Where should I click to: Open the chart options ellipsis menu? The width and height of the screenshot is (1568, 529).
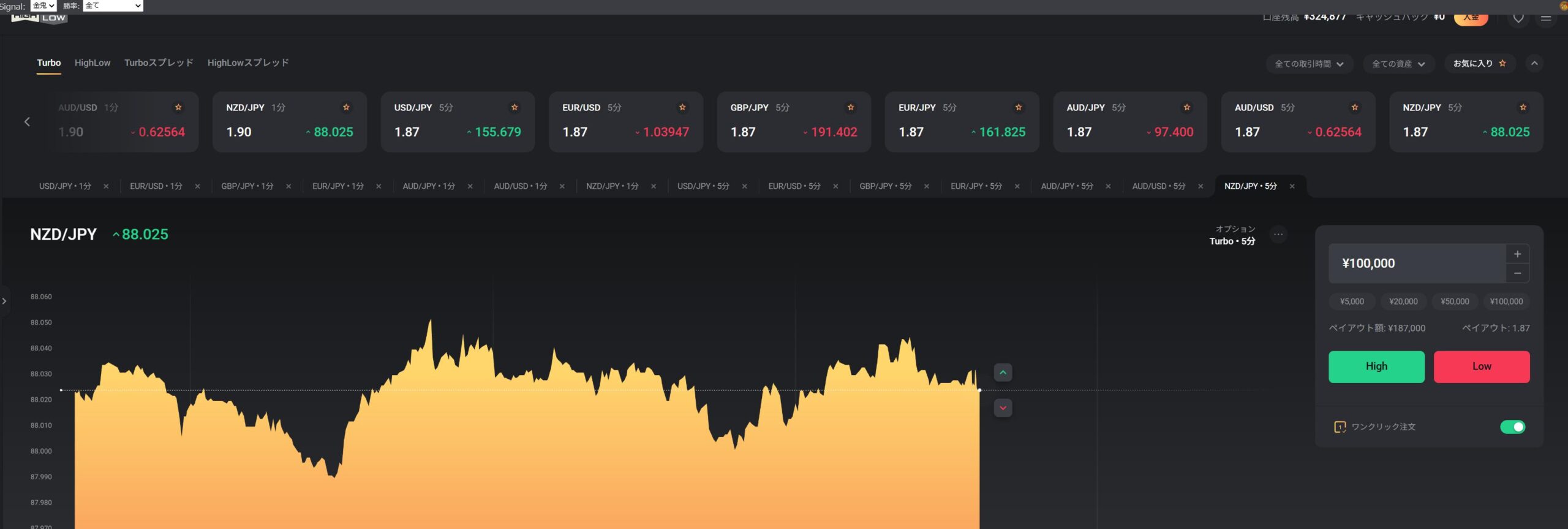[1278, 234]
